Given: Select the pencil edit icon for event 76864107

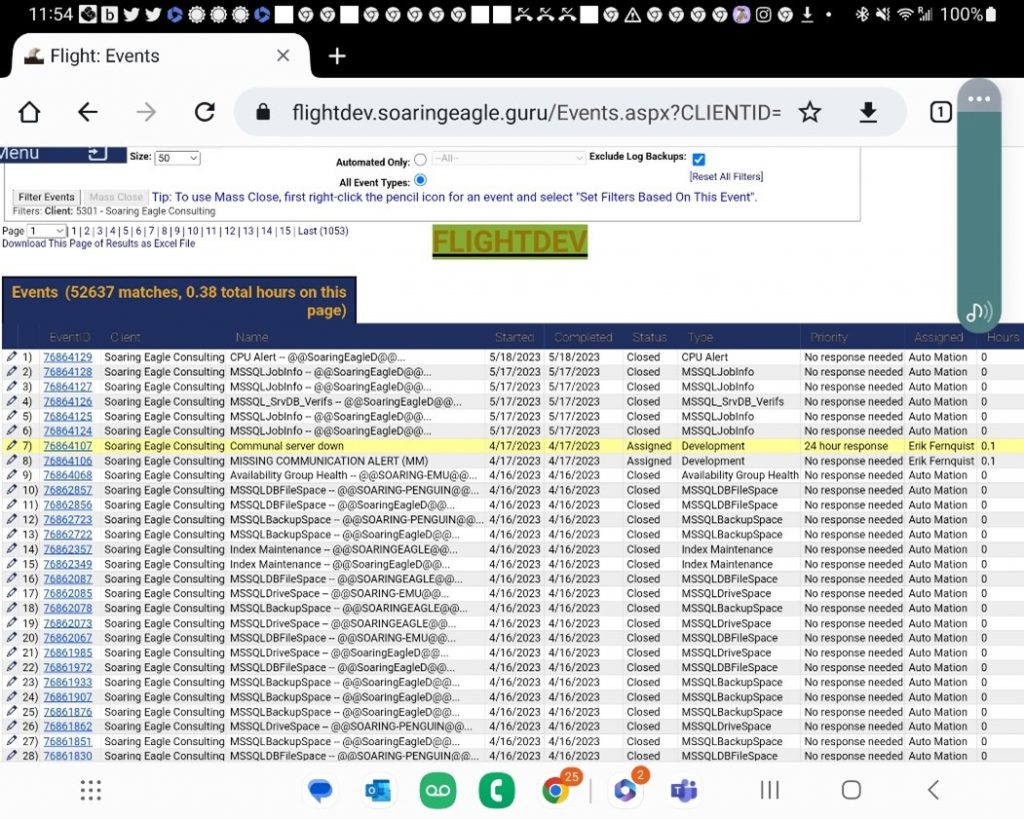Looking at the screenshot, I should point(9,445).
